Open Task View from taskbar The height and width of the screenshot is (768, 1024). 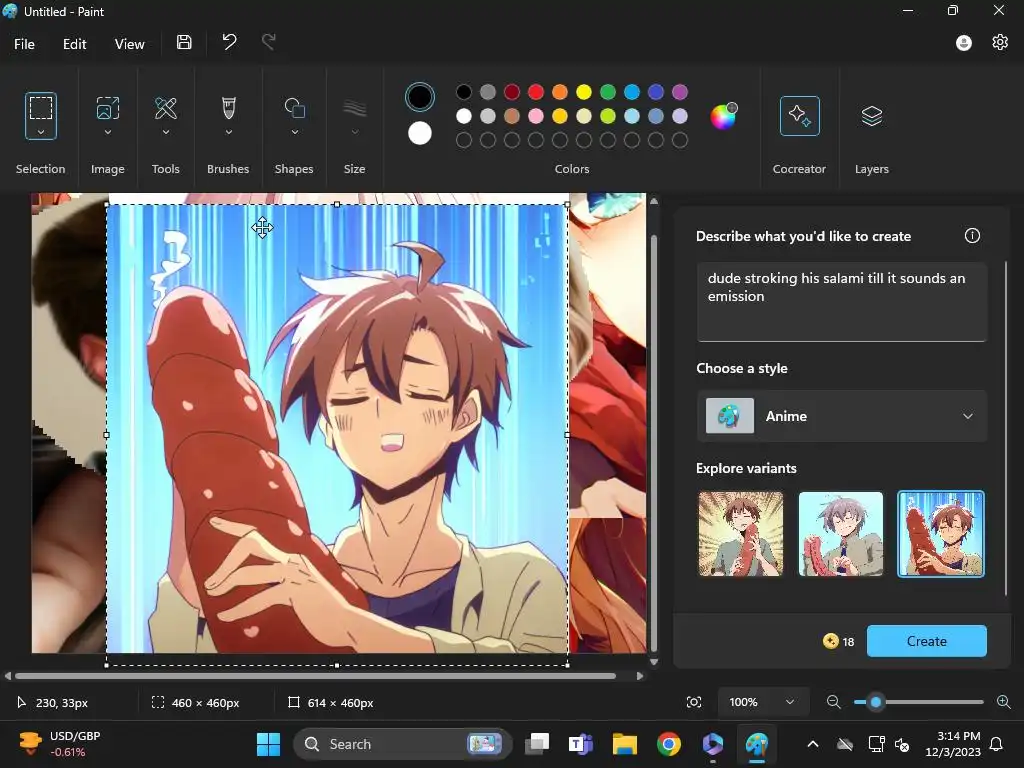click(x=537, y=744)
